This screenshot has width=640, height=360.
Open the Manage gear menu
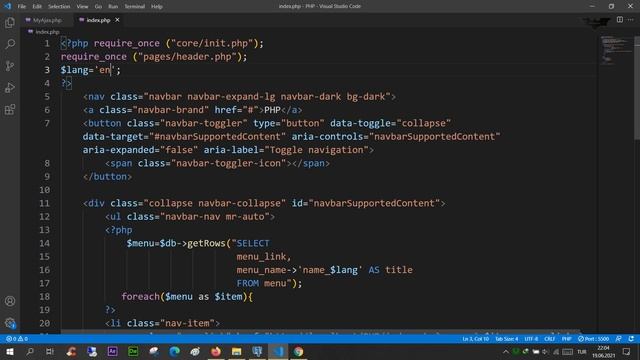10,323
